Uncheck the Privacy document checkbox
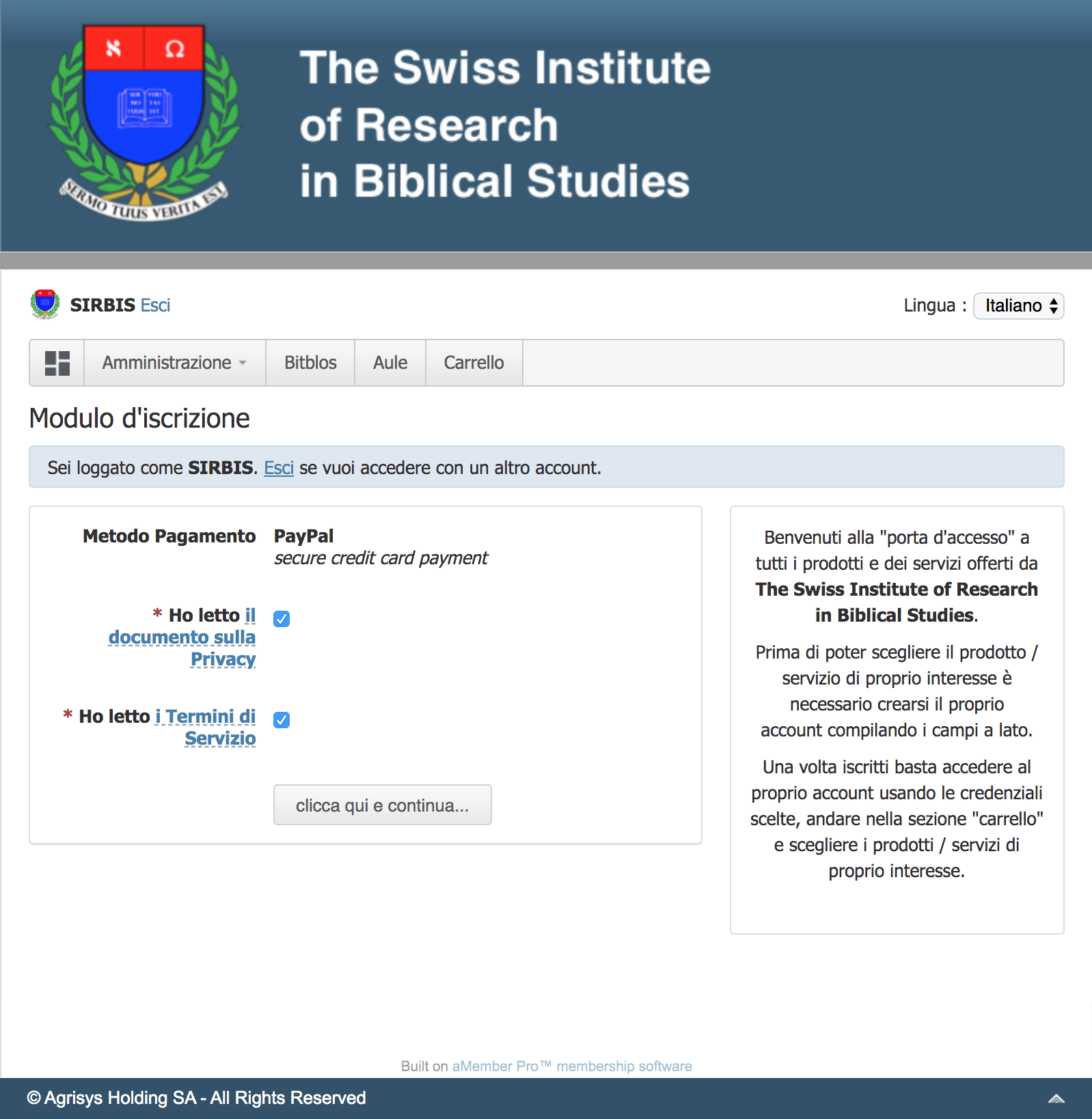The height and width of the screenshot is (1119, 1092). [x=282, y=618]
